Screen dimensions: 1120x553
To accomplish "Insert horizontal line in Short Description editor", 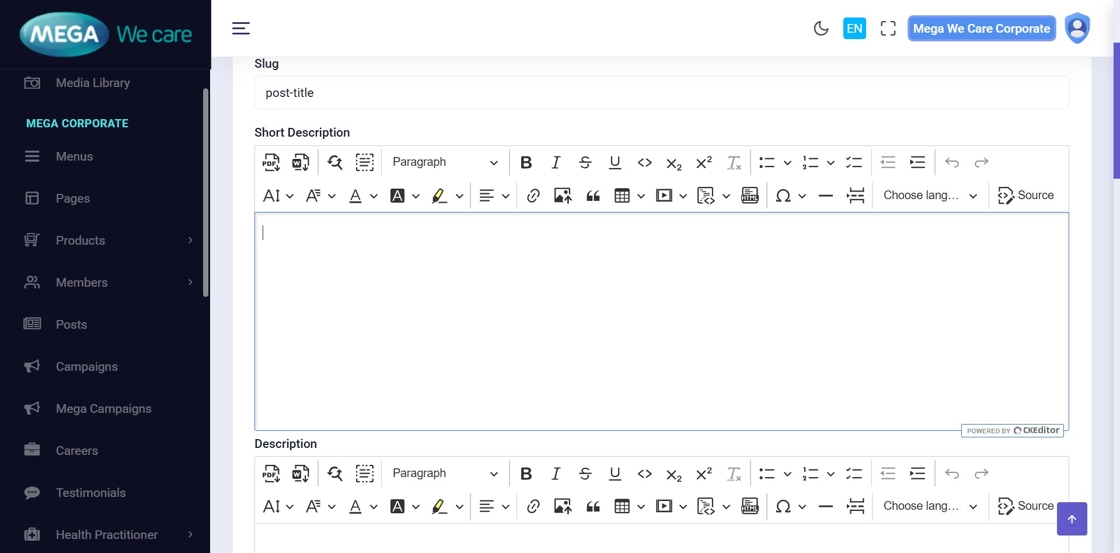I will 825,196.
